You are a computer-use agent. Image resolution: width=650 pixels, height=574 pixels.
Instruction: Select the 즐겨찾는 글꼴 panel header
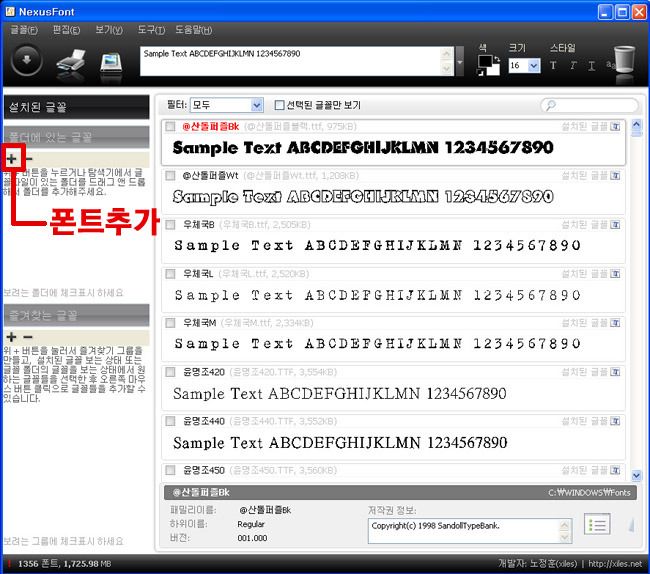click(x=76, y=316)
